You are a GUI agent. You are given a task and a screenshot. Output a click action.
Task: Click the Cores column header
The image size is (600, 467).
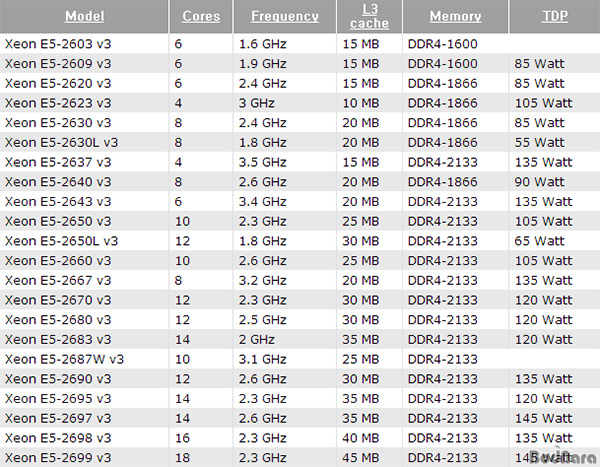click(201, 16)
